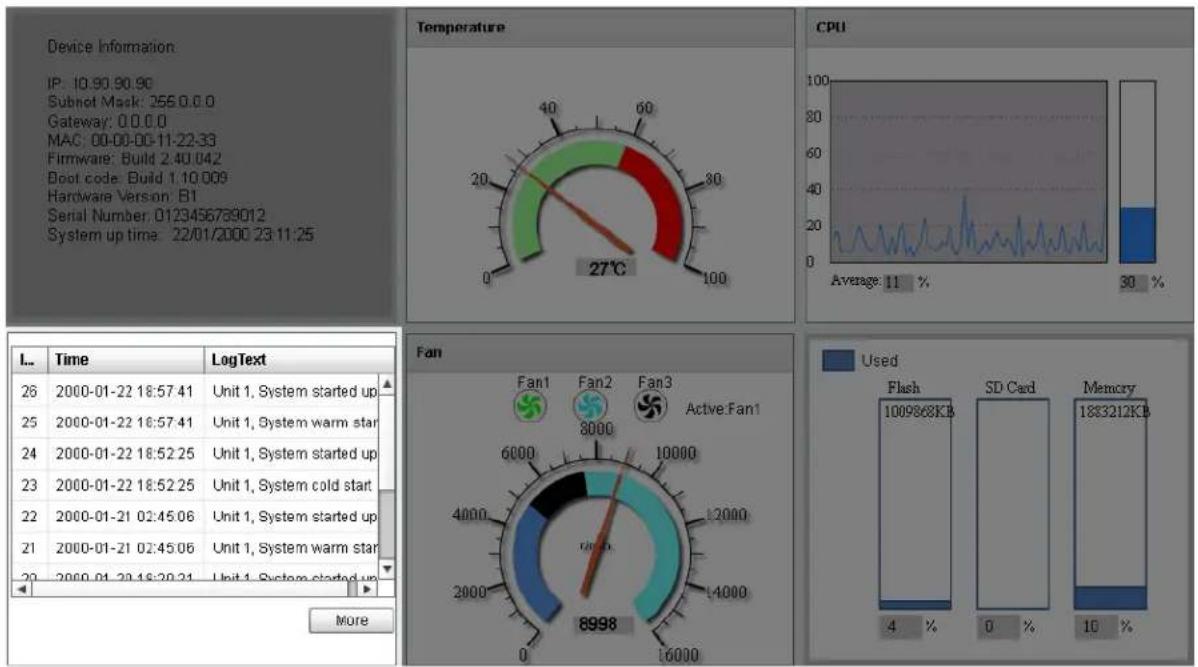The image size is (1198, 667).
Task: Select log row 25 System warm start
Action: tap(196, 423)
